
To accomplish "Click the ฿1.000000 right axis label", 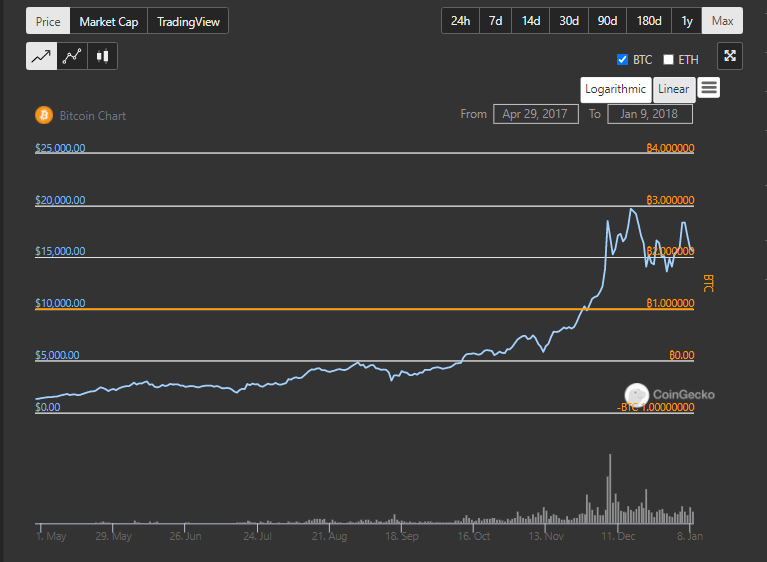I will tap(670, 303).
